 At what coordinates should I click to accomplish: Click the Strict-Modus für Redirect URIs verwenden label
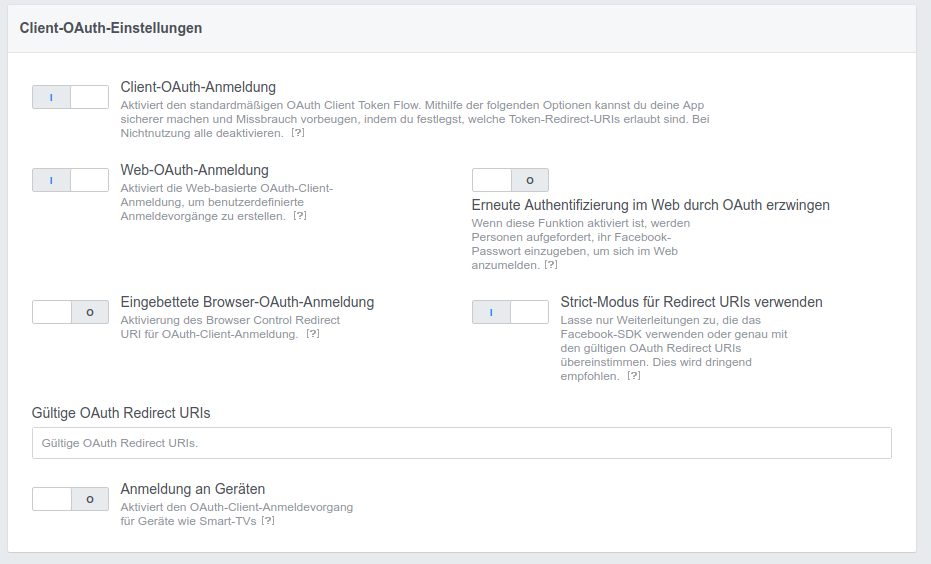(691, 302)
